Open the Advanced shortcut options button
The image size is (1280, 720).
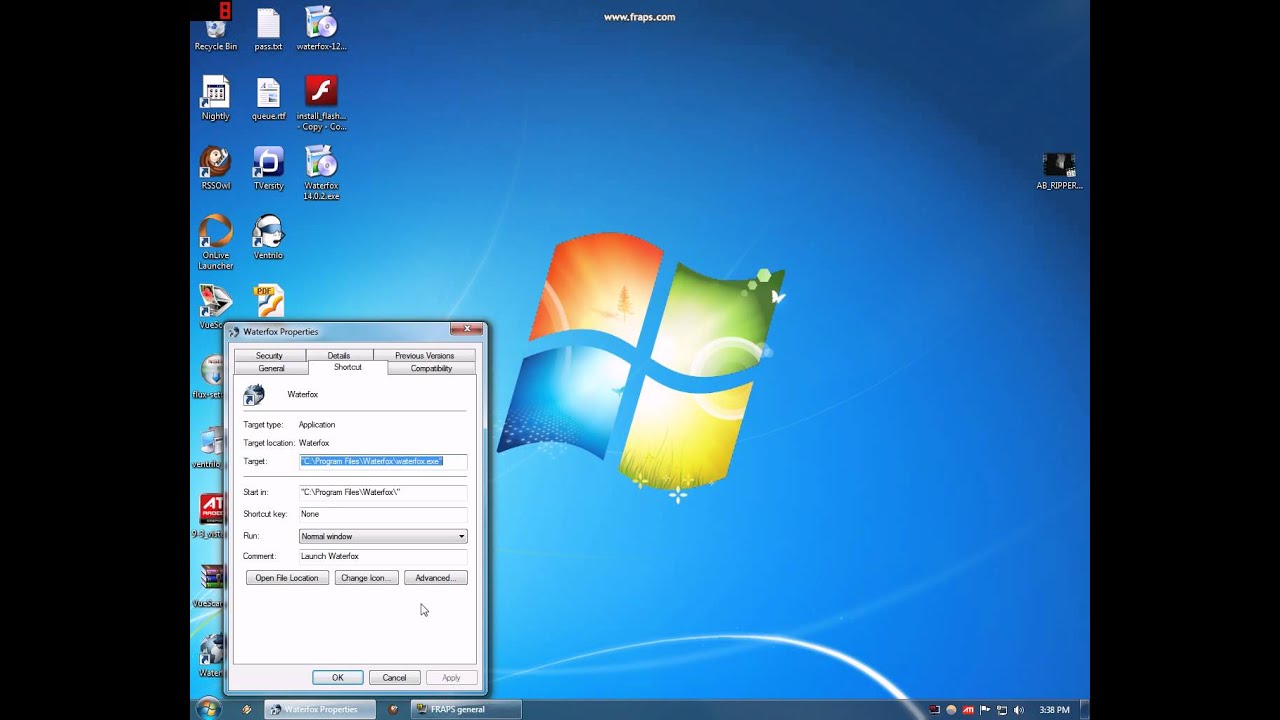tap(435, 578)
